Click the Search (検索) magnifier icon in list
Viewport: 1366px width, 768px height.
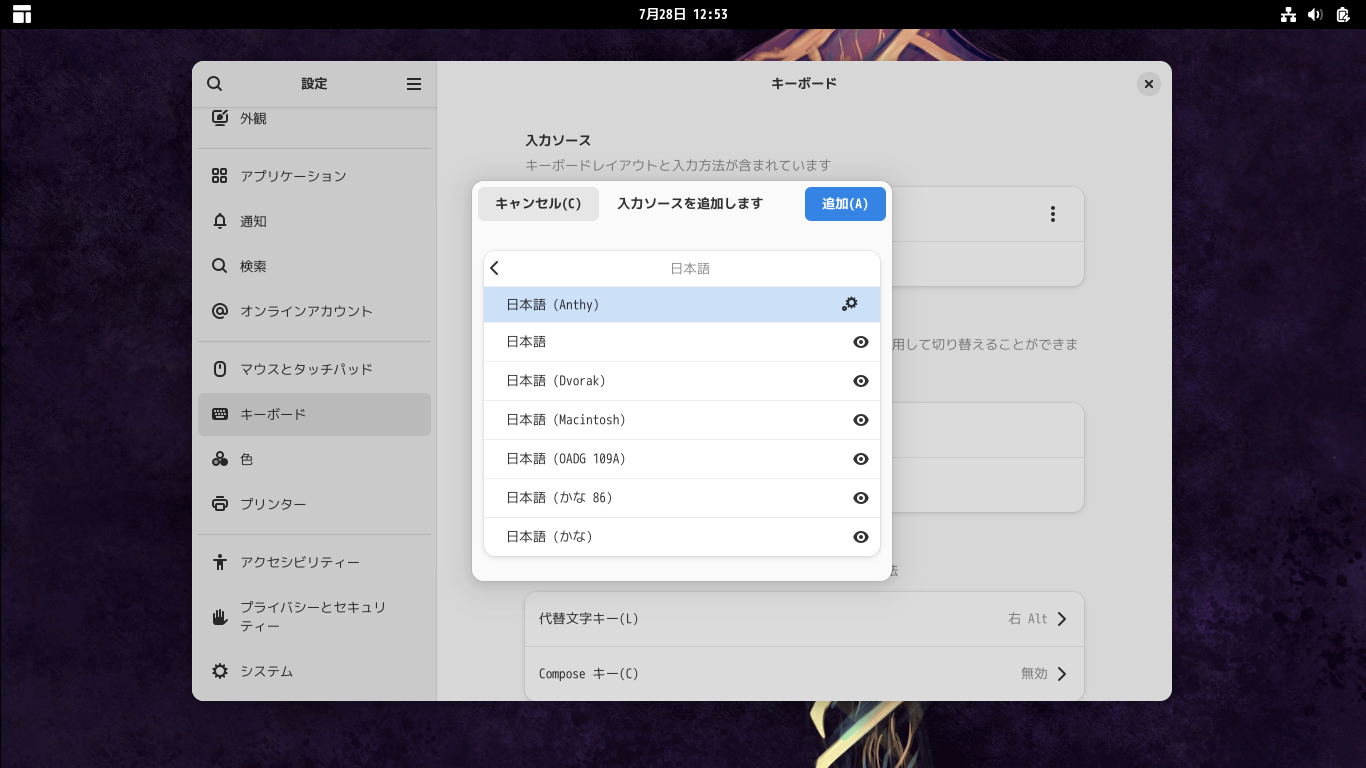[220, 266]
